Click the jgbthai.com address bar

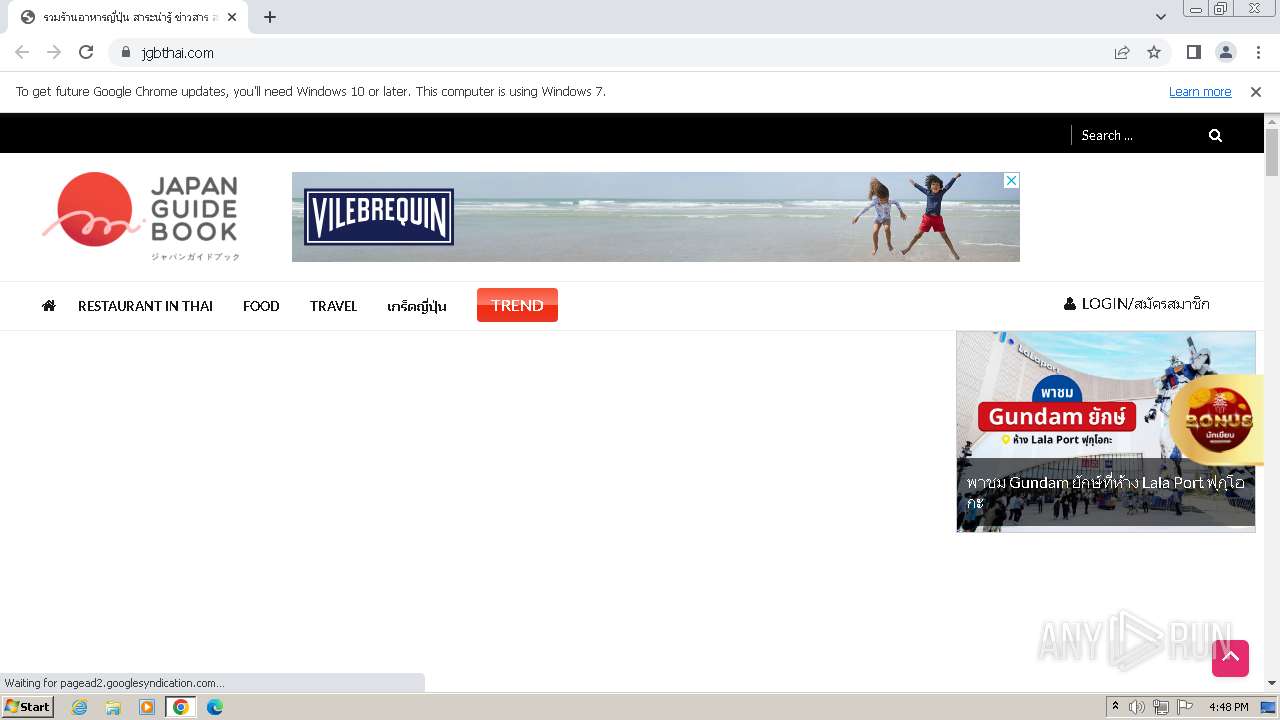click(620, 52)
